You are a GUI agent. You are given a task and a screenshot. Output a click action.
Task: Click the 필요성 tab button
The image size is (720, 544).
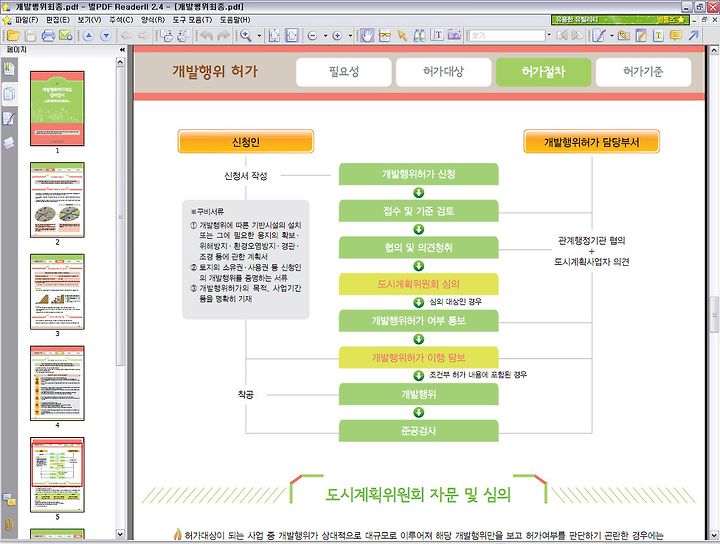344,72
